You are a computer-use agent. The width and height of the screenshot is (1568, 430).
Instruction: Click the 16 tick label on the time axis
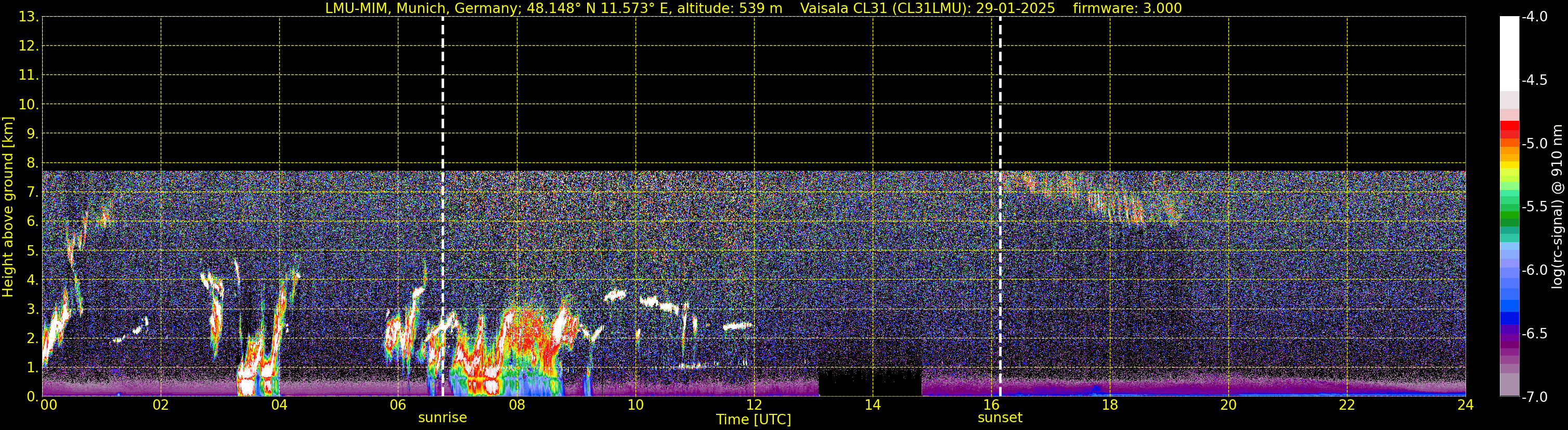(x=992, y=405)
